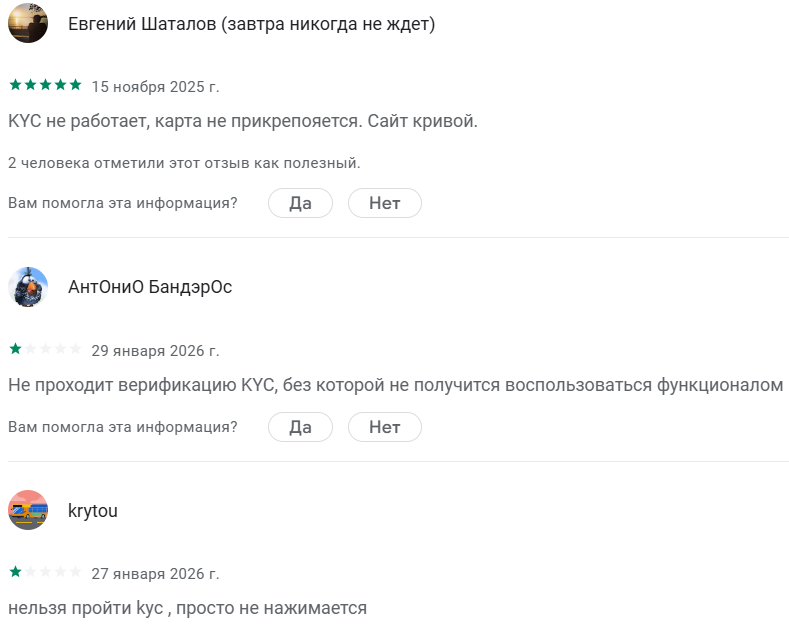Image resolution: width=789 pixels, height=627 pixels.
Task: Click АнтОниО БандэрОс's profile avatar
Action: 28,287
